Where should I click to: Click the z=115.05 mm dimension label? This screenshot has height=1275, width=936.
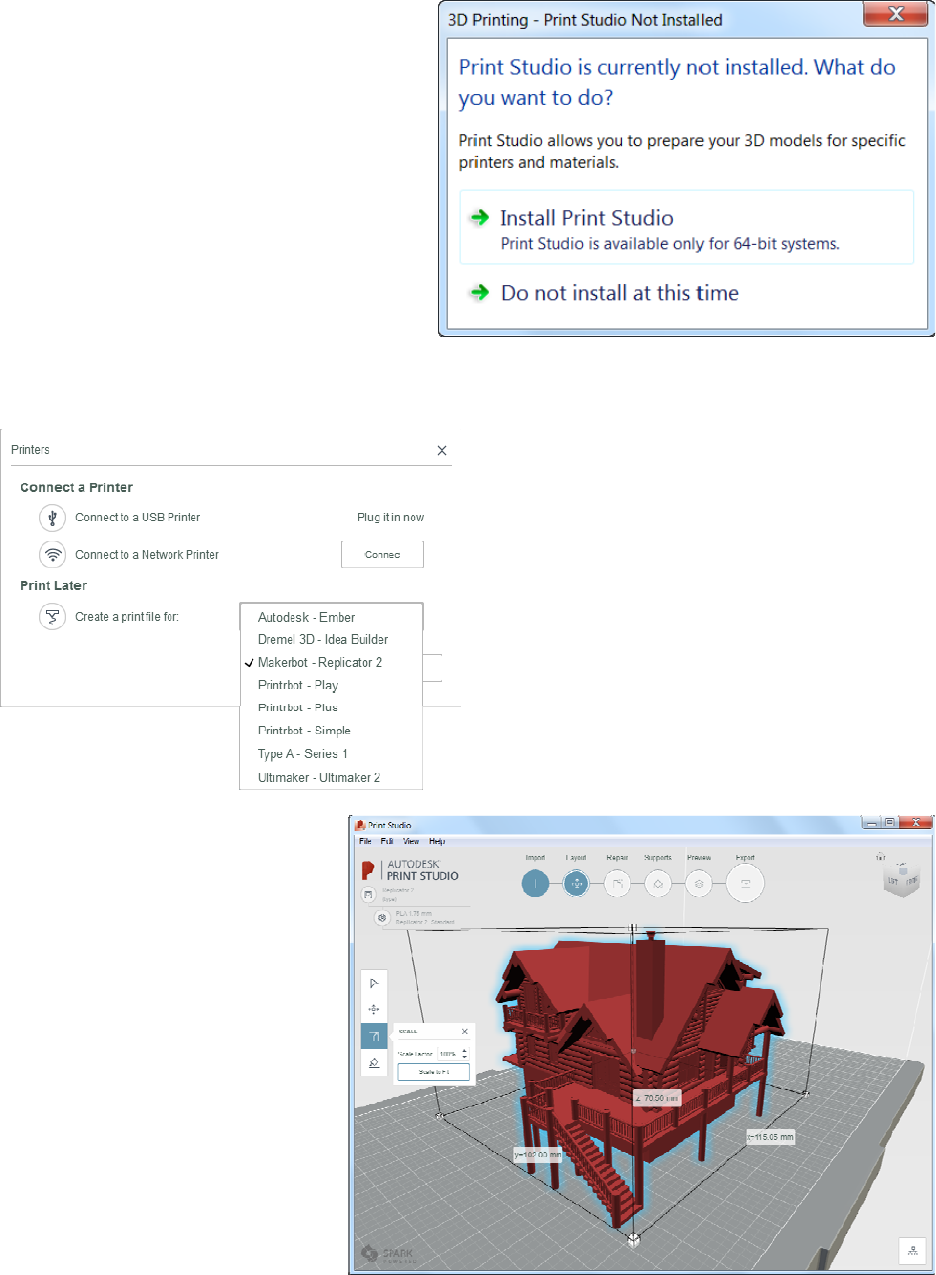point(770,1136)
